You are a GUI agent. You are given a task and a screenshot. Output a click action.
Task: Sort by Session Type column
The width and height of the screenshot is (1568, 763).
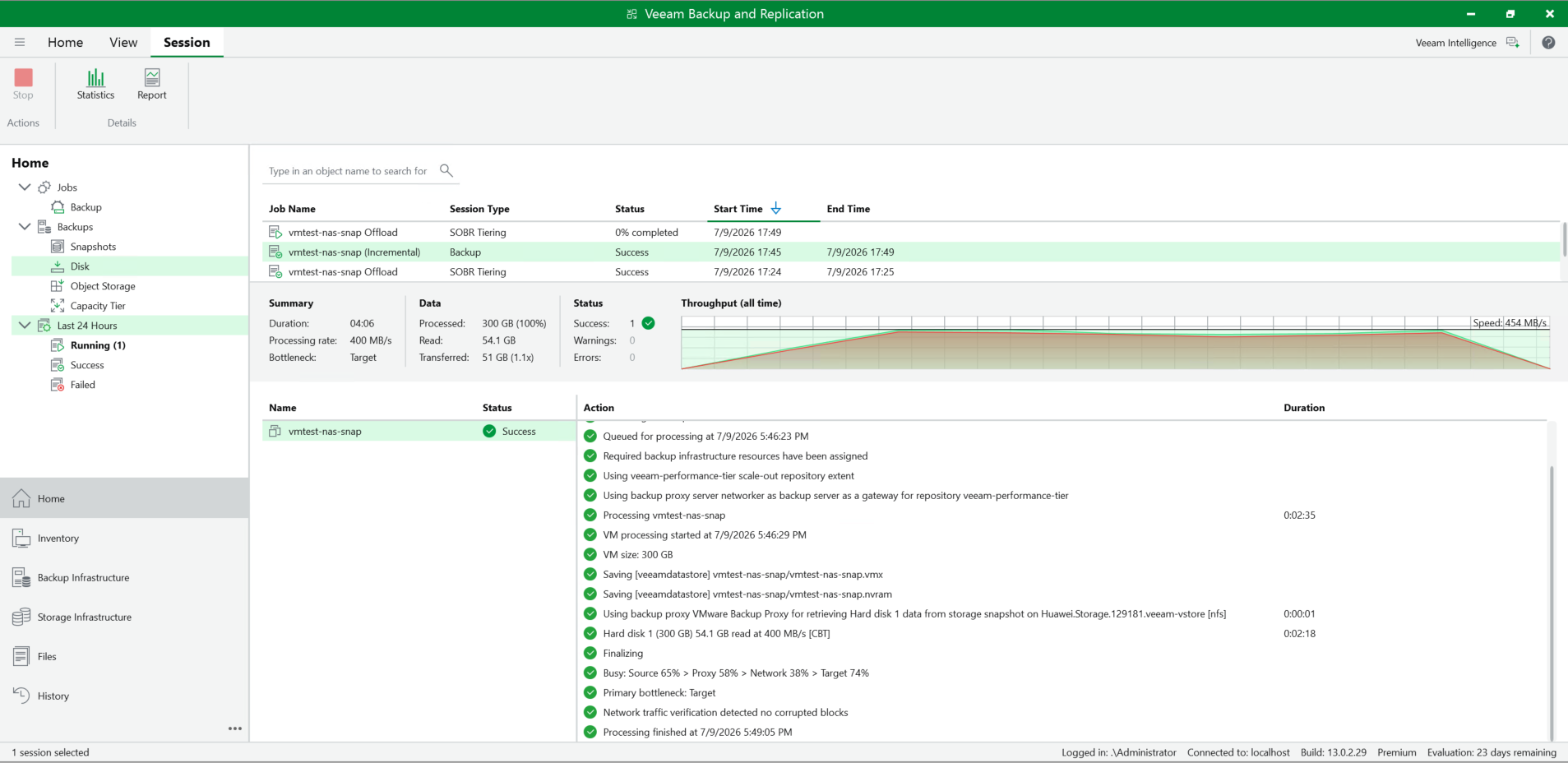click(x=479, y=209)
